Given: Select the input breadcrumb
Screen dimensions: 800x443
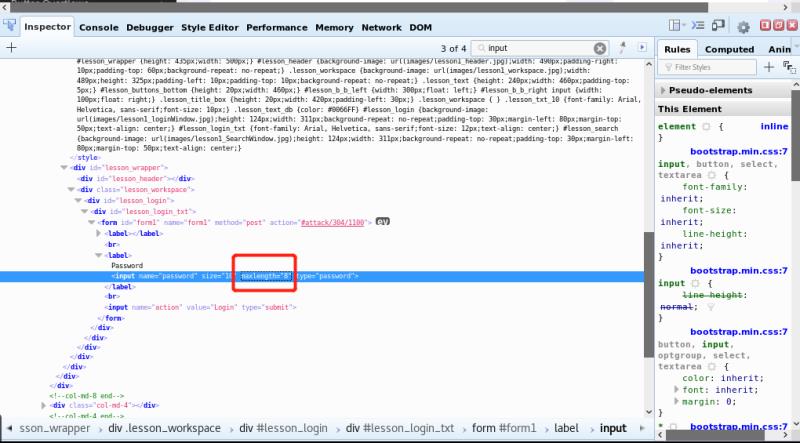Looking at the screenshot, I should click(x=613, y=428).
